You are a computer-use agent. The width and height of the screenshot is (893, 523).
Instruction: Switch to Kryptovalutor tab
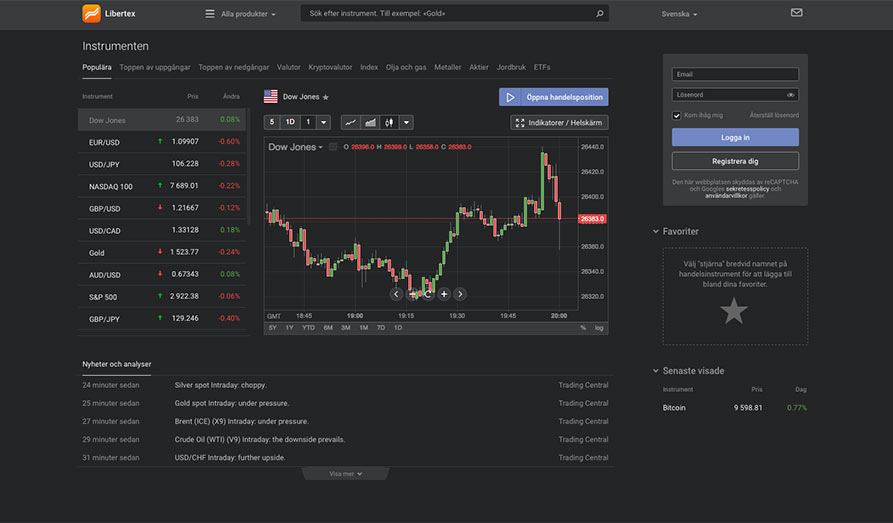[330, 67]
